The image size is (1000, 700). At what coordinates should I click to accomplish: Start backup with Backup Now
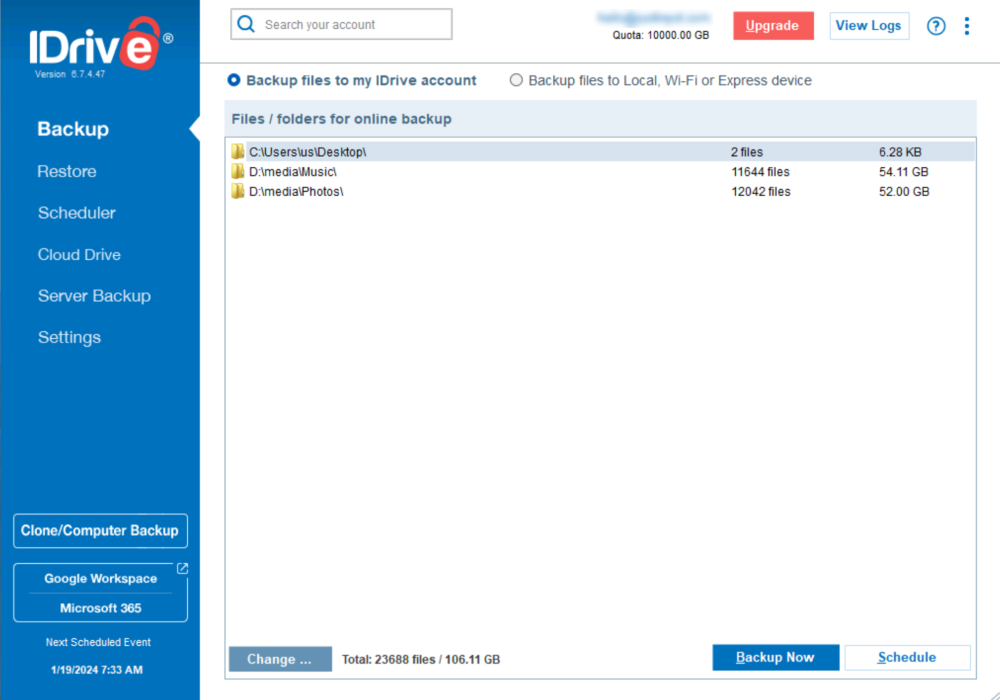tap(775, 657)
